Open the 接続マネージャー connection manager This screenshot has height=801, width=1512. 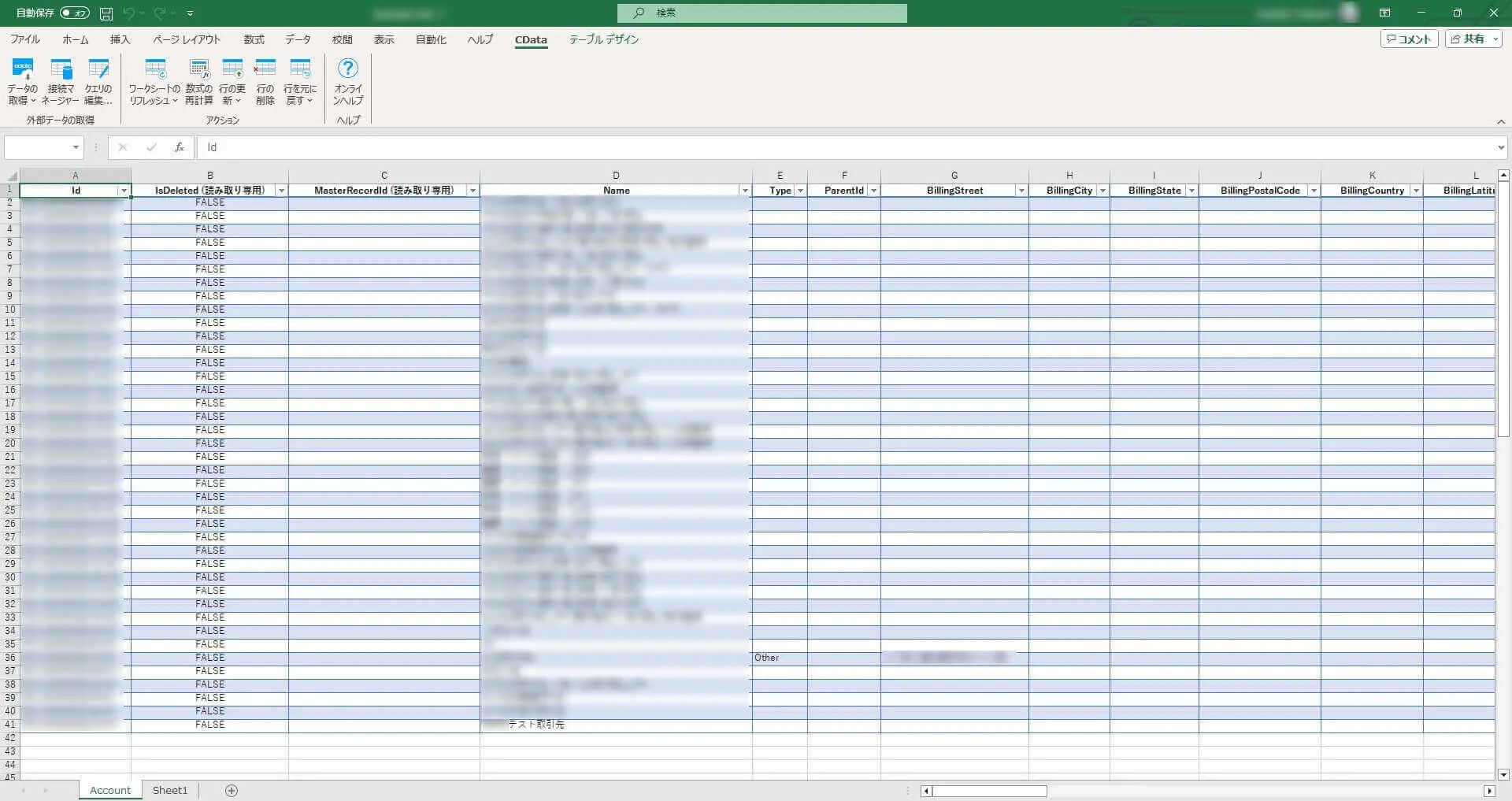61,81
